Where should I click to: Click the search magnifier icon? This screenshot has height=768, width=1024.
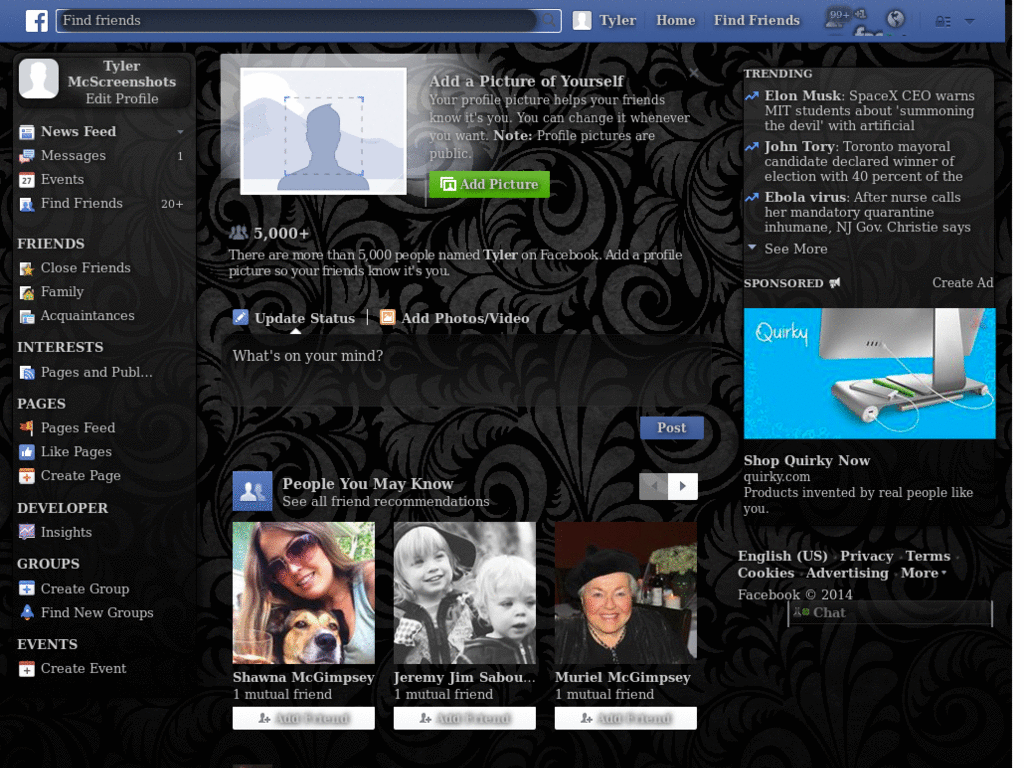[550, 21]
